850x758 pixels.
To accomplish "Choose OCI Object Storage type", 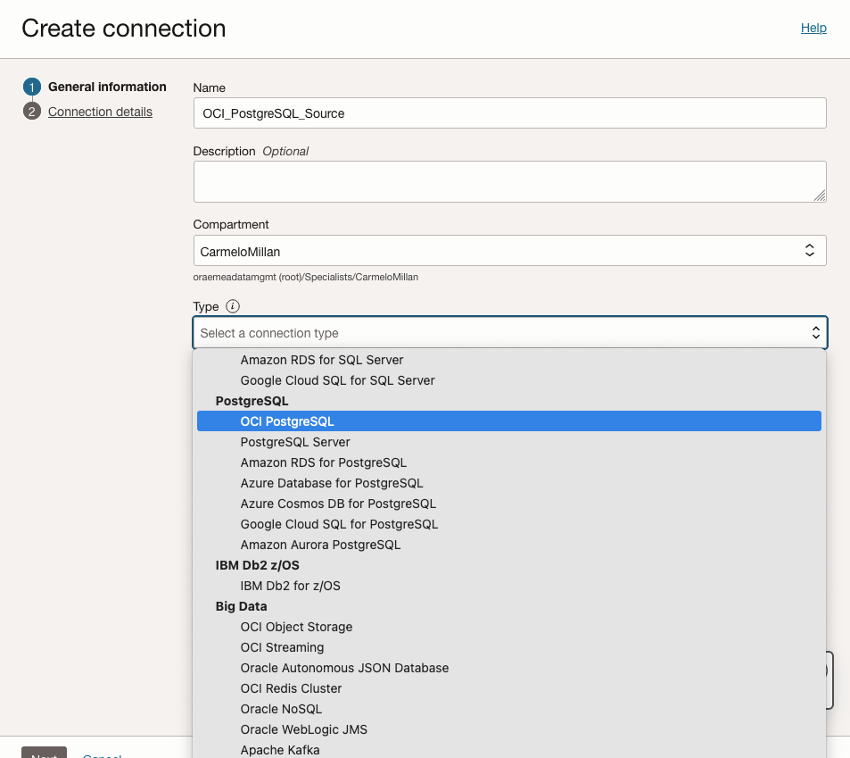I will pos(296,627).
